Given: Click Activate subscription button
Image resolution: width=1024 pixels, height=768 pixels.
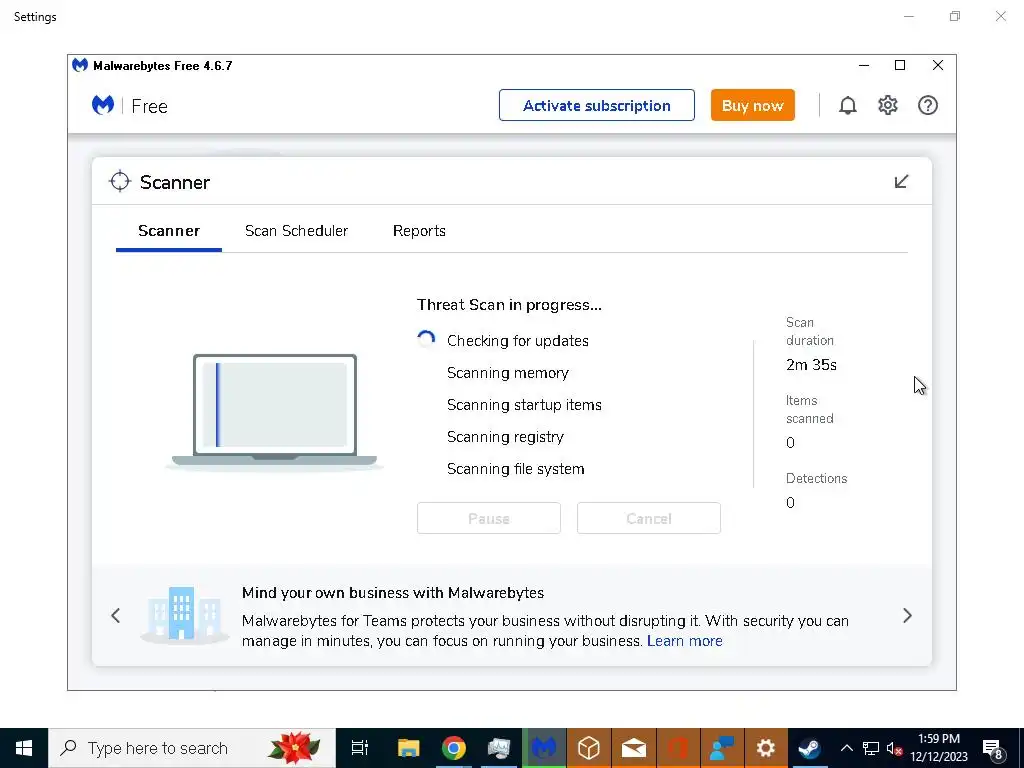Looking at the screenshot, I should point(596,105).
